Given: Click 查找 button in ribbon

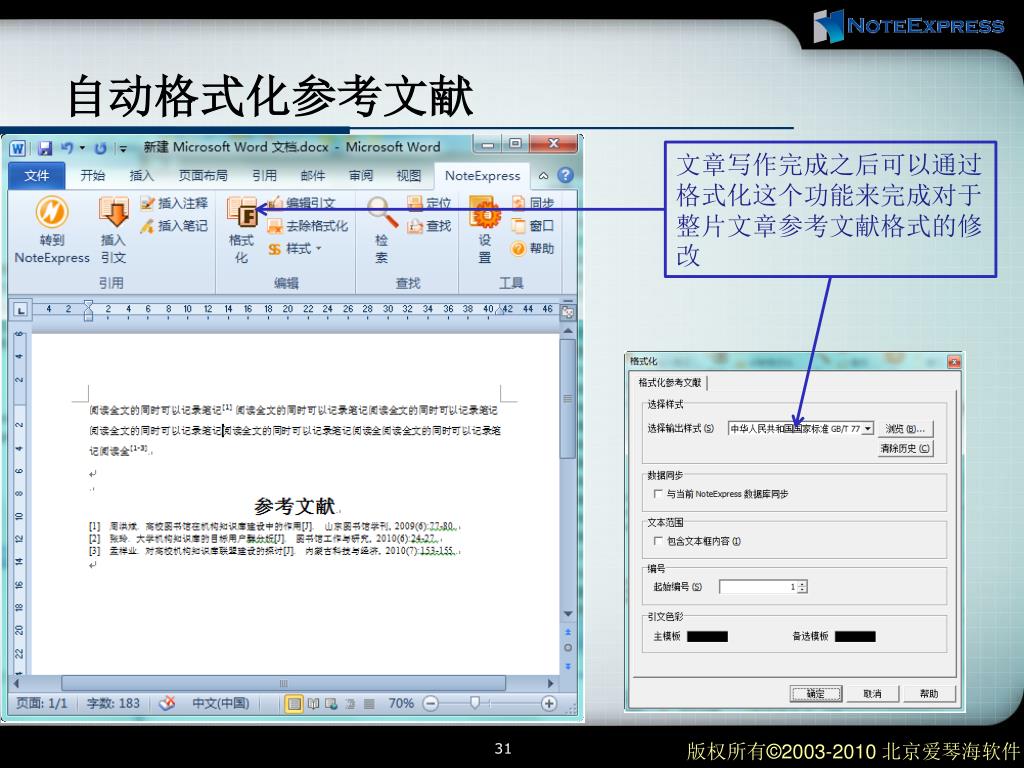Looking at the screenshot, I should point(429,226).
